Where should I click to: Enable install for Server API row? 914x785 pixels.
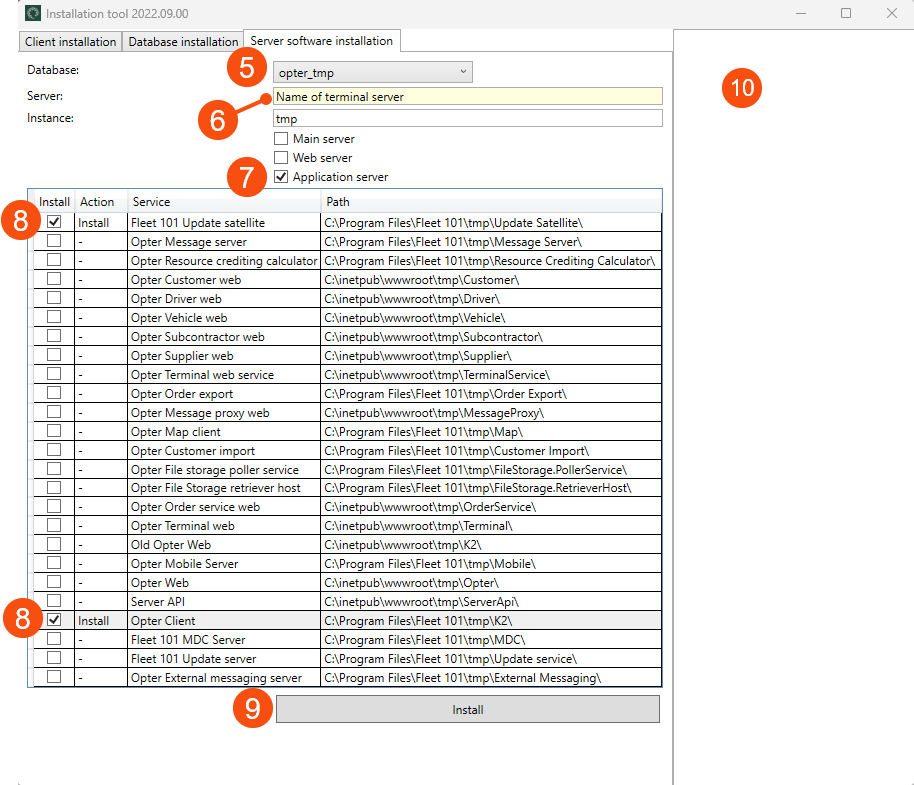(54, 602)
